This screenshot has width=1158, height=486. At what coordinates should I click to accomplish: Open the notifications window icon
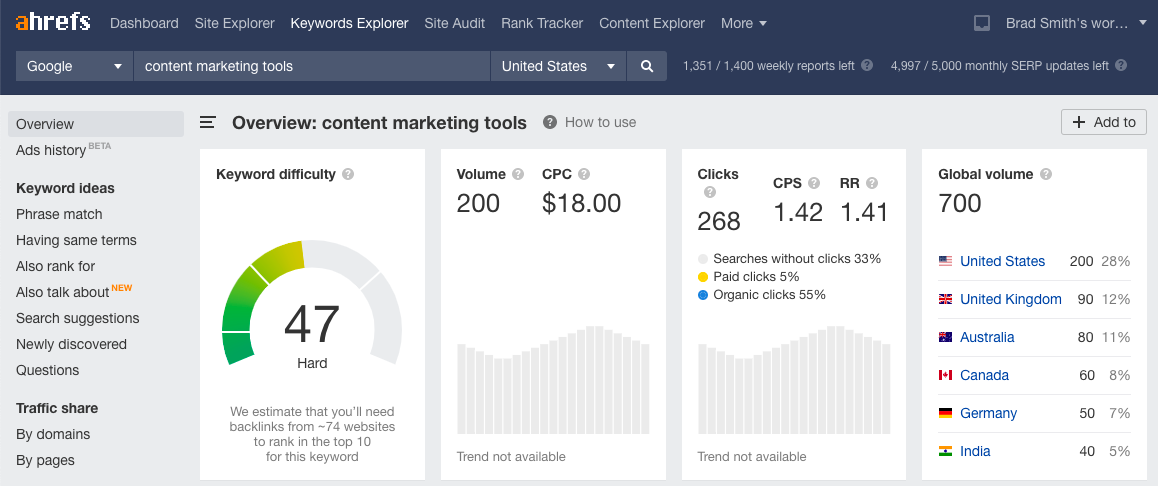982,23
